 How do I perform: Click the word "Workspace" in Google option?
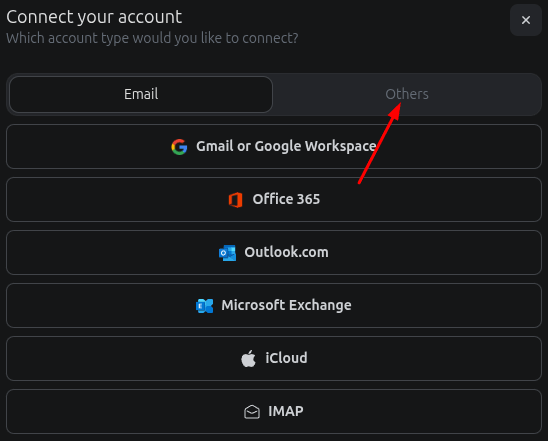(x=340, y=147)
